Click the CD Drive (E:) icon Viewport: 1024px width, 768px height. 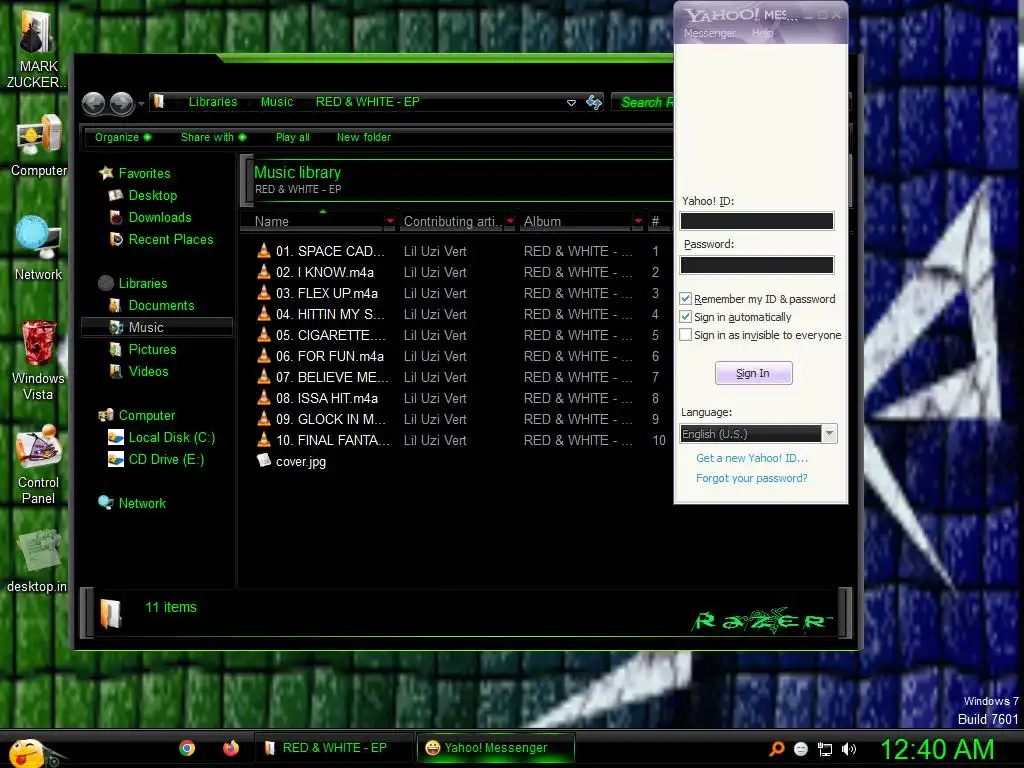coord(116,459)
